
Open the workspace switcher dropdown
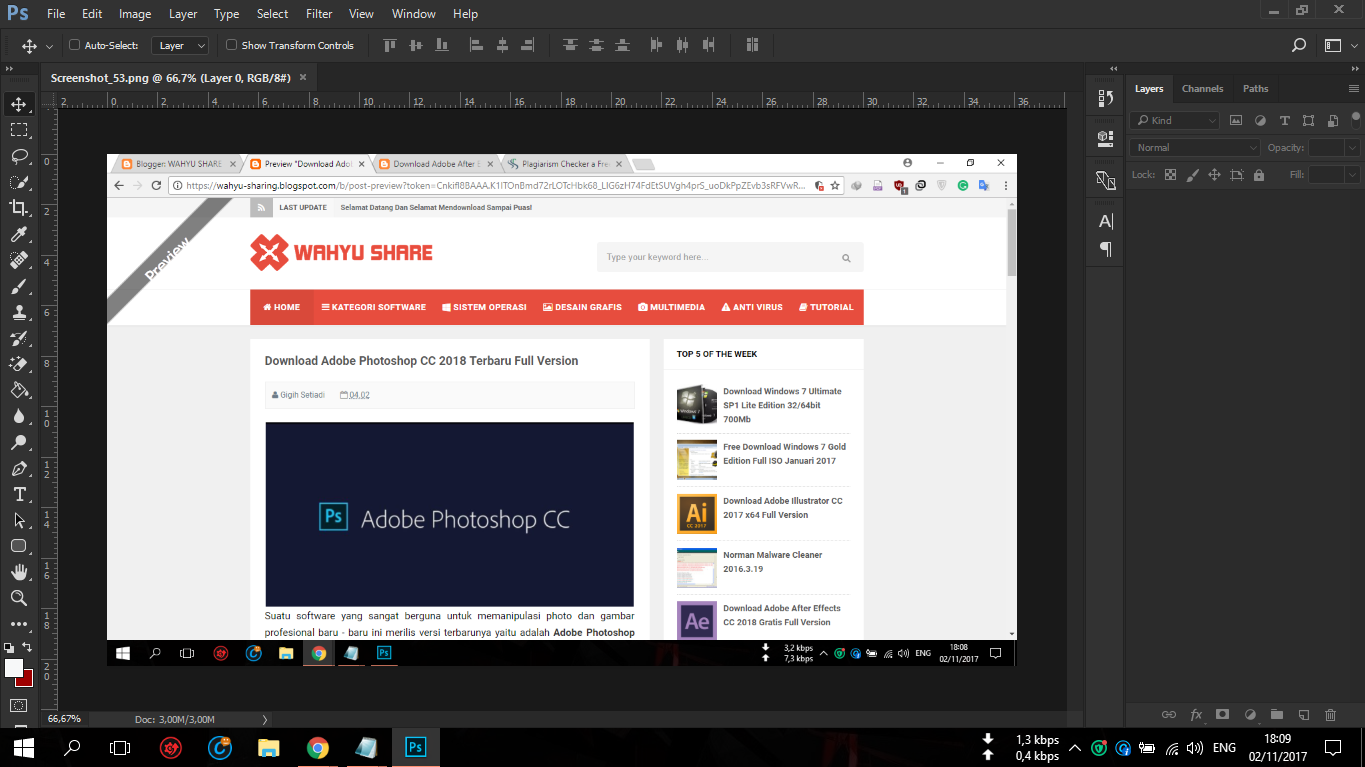(x=1339, y=45)
